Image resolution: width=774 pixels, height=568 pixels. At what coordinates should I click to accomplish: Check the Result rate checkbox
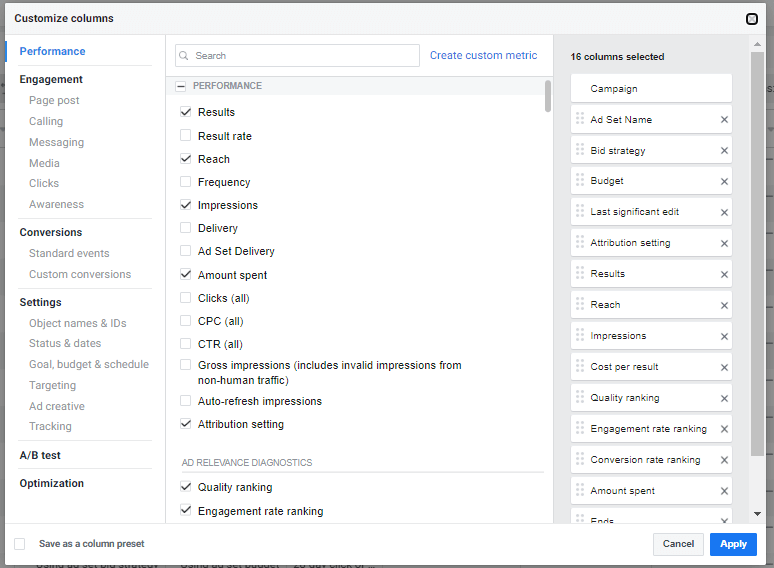186,135
